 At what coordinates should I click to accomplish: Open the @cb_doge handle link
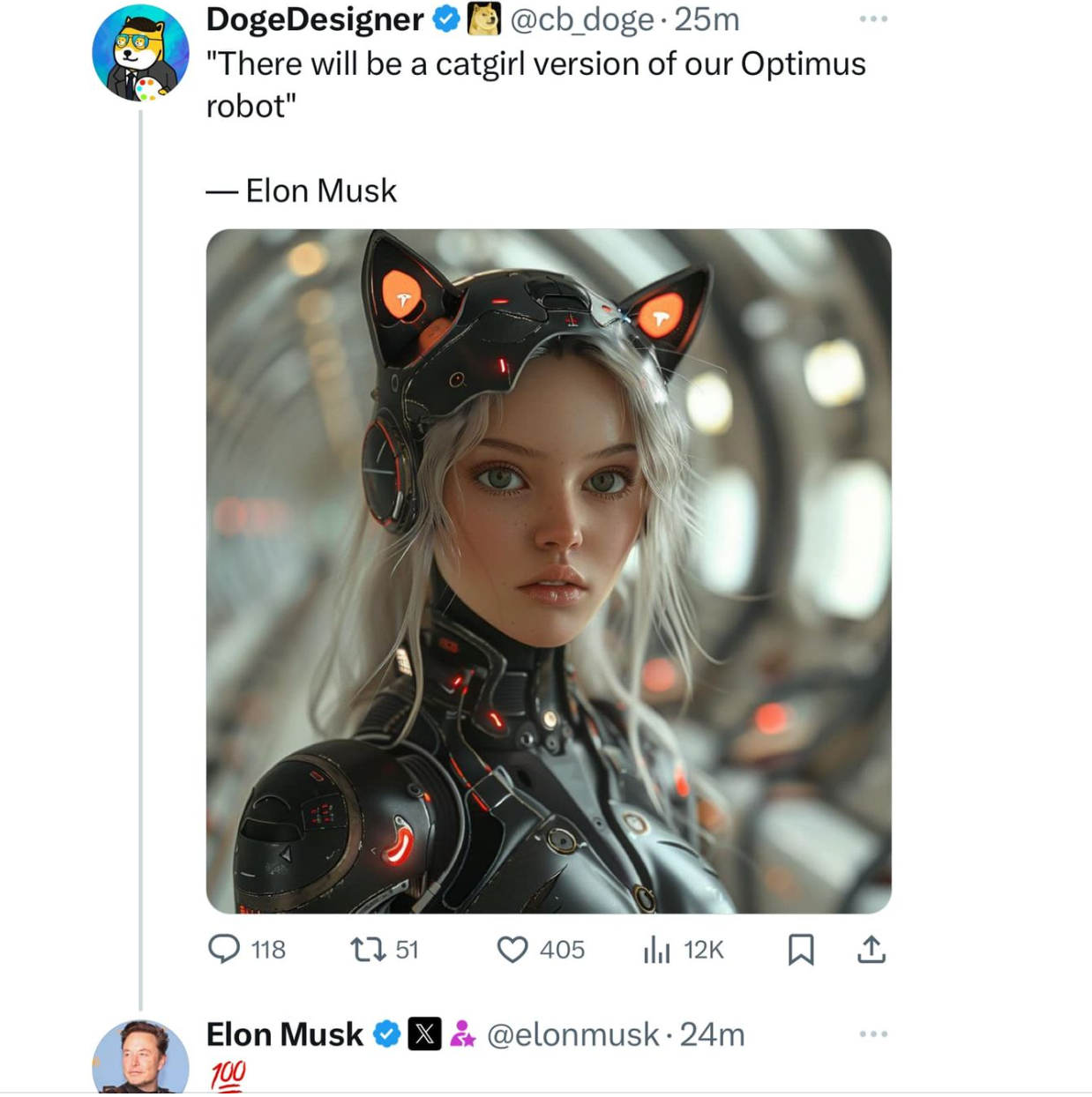click(582, 19)
